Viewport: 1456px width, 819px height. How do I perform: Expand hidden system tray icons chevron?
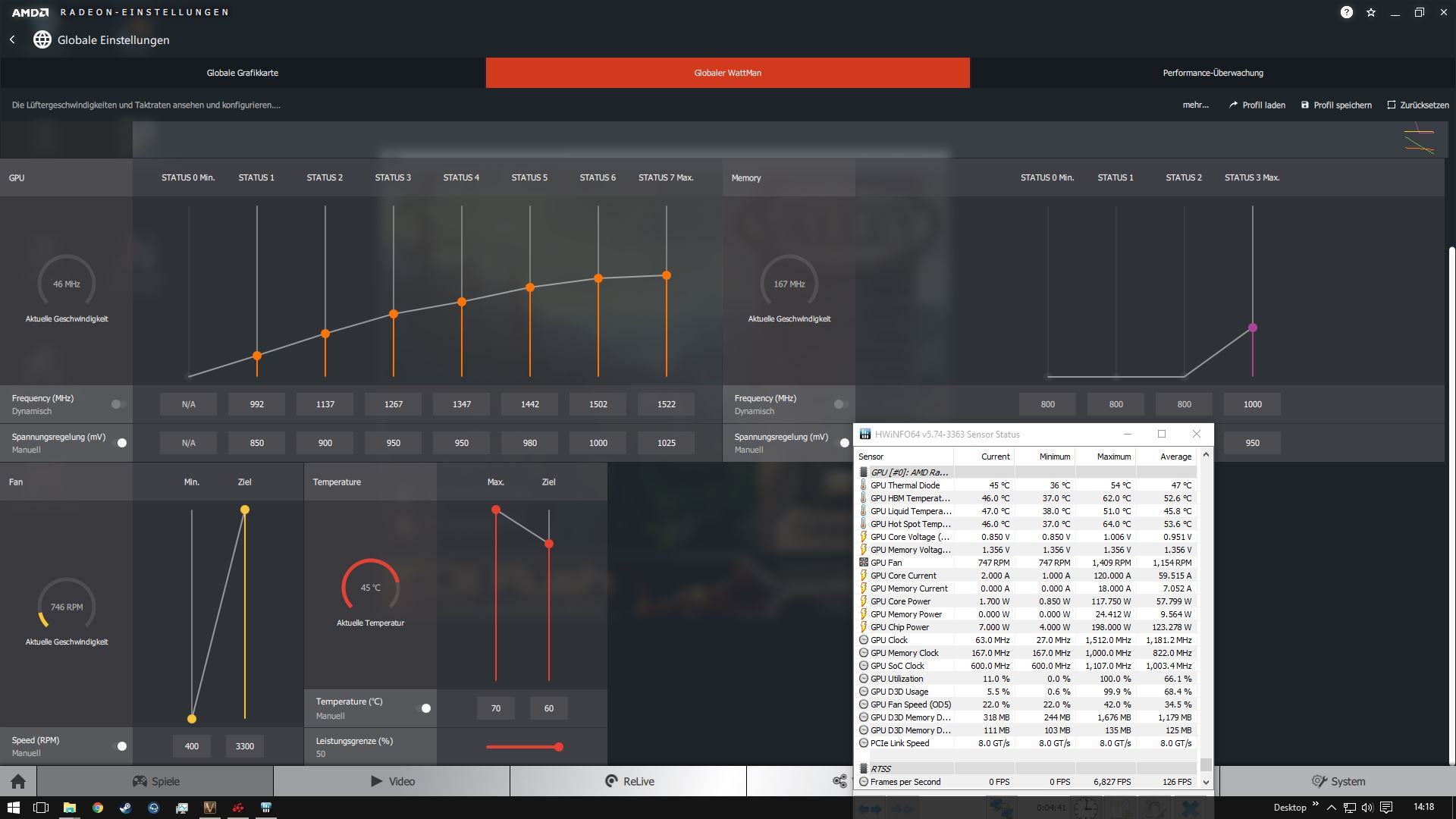[x=1331, y=808]
